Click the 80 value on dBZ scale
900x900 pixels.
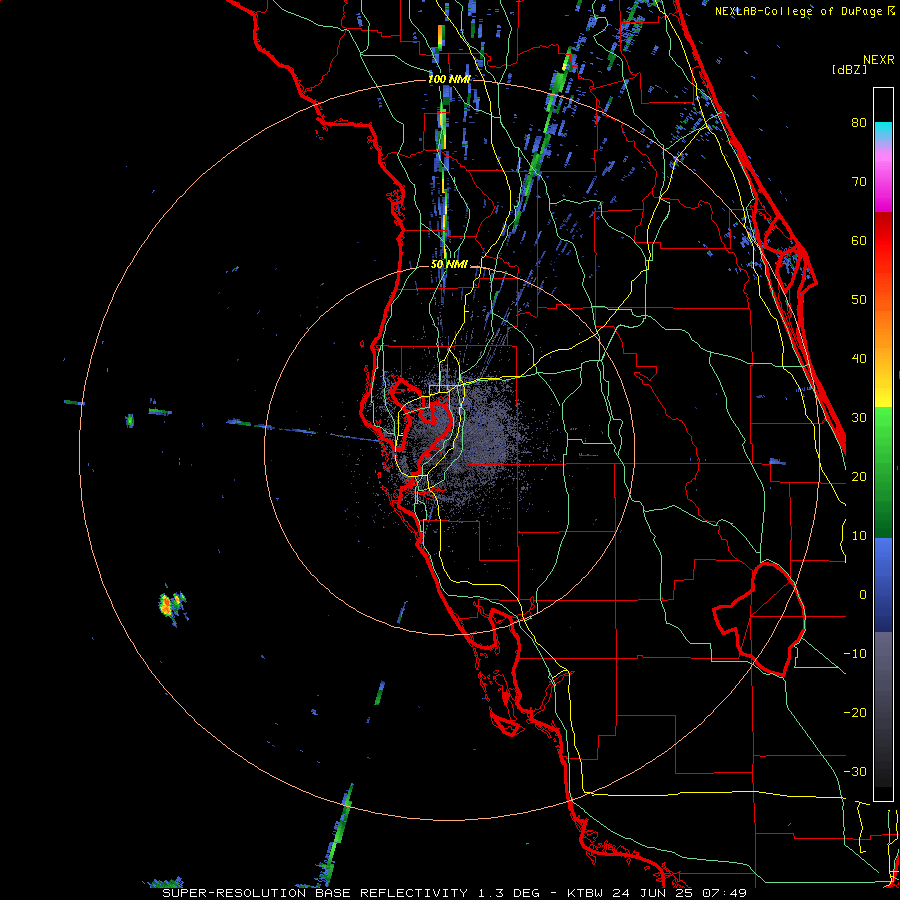(x=859, y=123)
